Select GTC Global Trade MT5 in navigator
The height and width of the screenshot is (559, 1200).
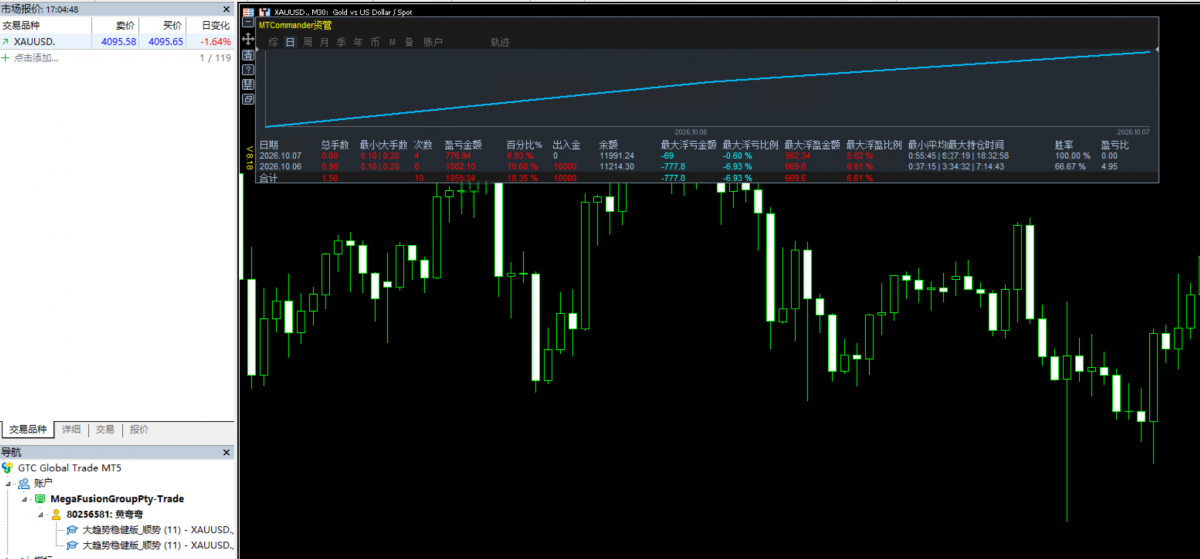pyautogui.click(x=69, y=467)
